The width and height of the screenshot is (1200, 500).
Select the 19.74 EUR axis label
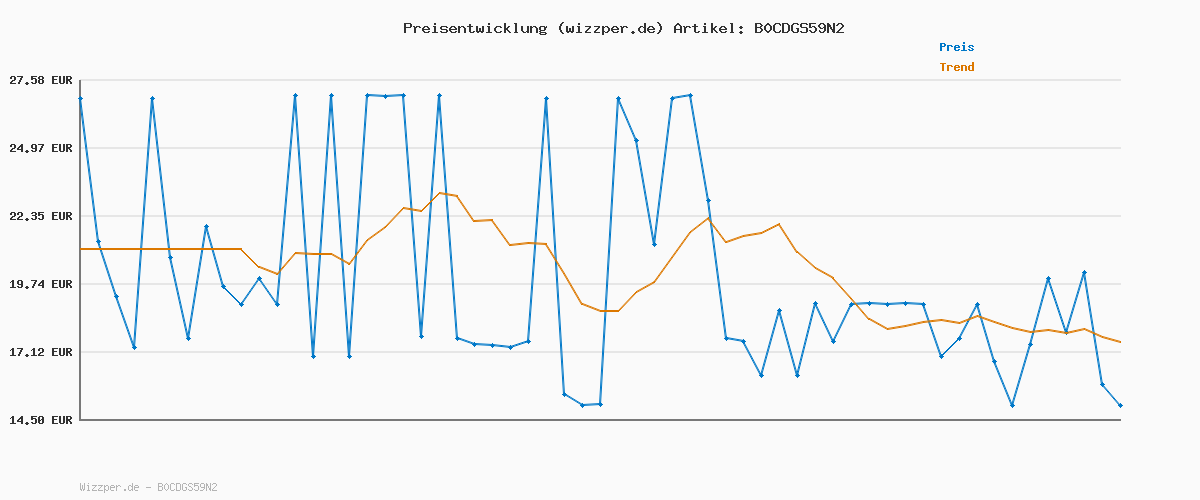click(x=40, y=284)
